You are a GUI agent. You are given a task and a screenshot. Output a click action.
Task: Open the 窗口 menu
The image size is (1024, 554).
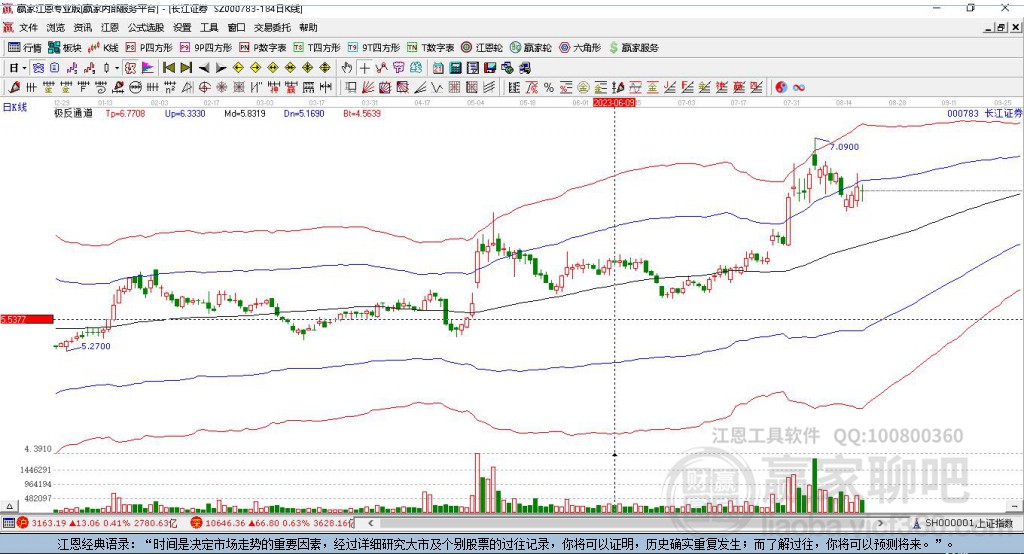(236, 27)
